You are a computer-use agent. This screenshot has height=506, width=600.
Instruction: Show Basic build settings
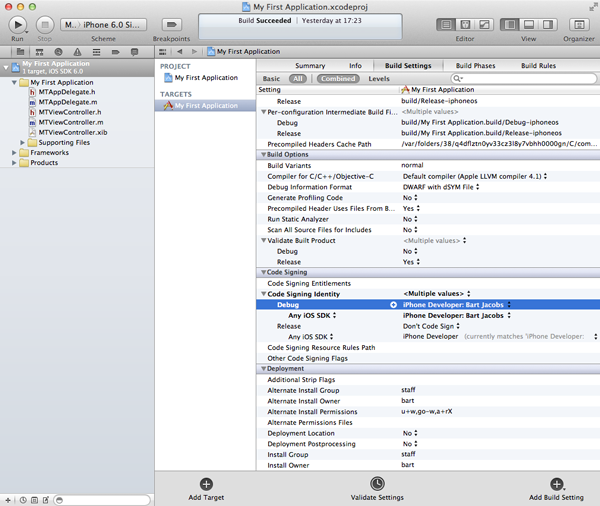coord(271,78)
